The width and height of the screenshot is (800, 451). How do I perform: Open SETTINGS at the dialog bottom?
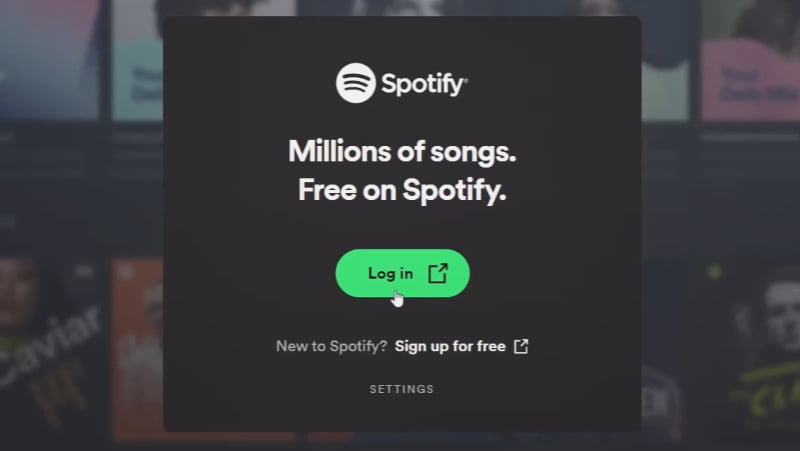pos(402,389)
